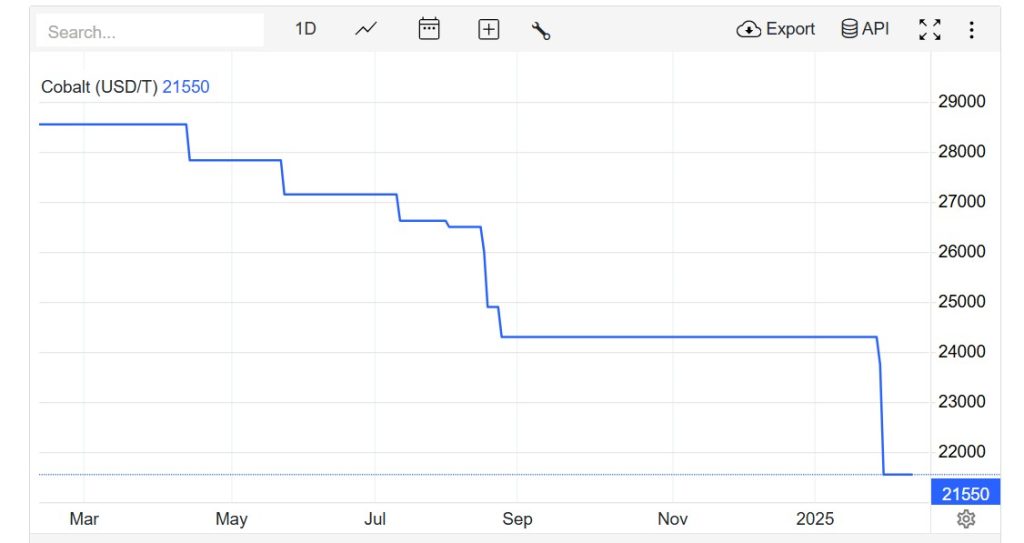This screenshot has width=1024, height=543.
Task: Click the blue 21550 price tag on axis
Action: [x=965, y=493]
